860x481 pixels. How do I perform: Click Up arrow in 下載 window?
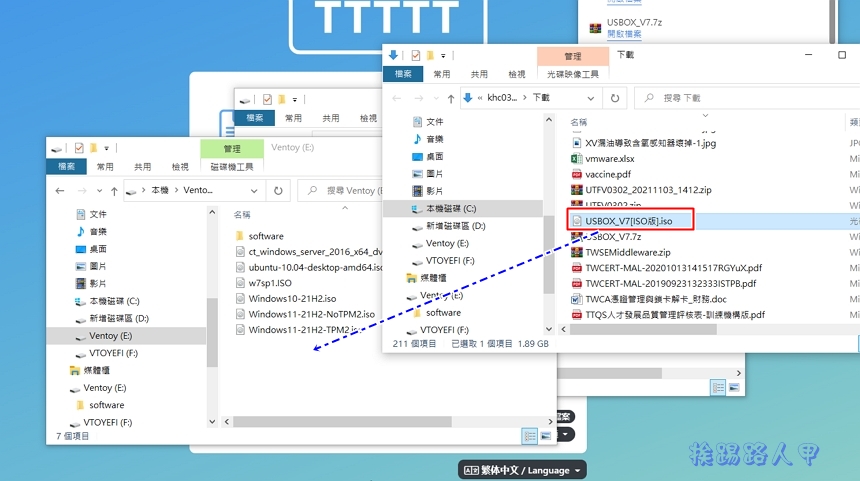coord(451,98)
